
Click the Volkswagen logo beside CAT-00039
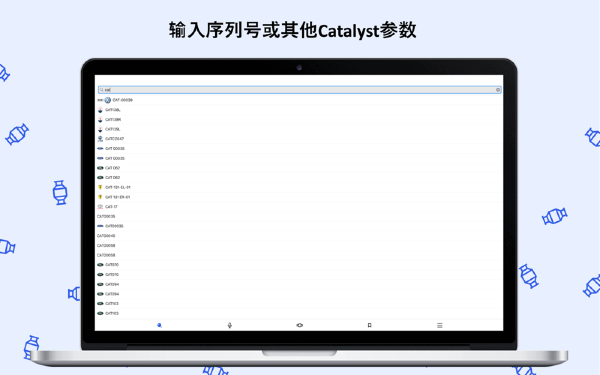[x=108, y=100]
